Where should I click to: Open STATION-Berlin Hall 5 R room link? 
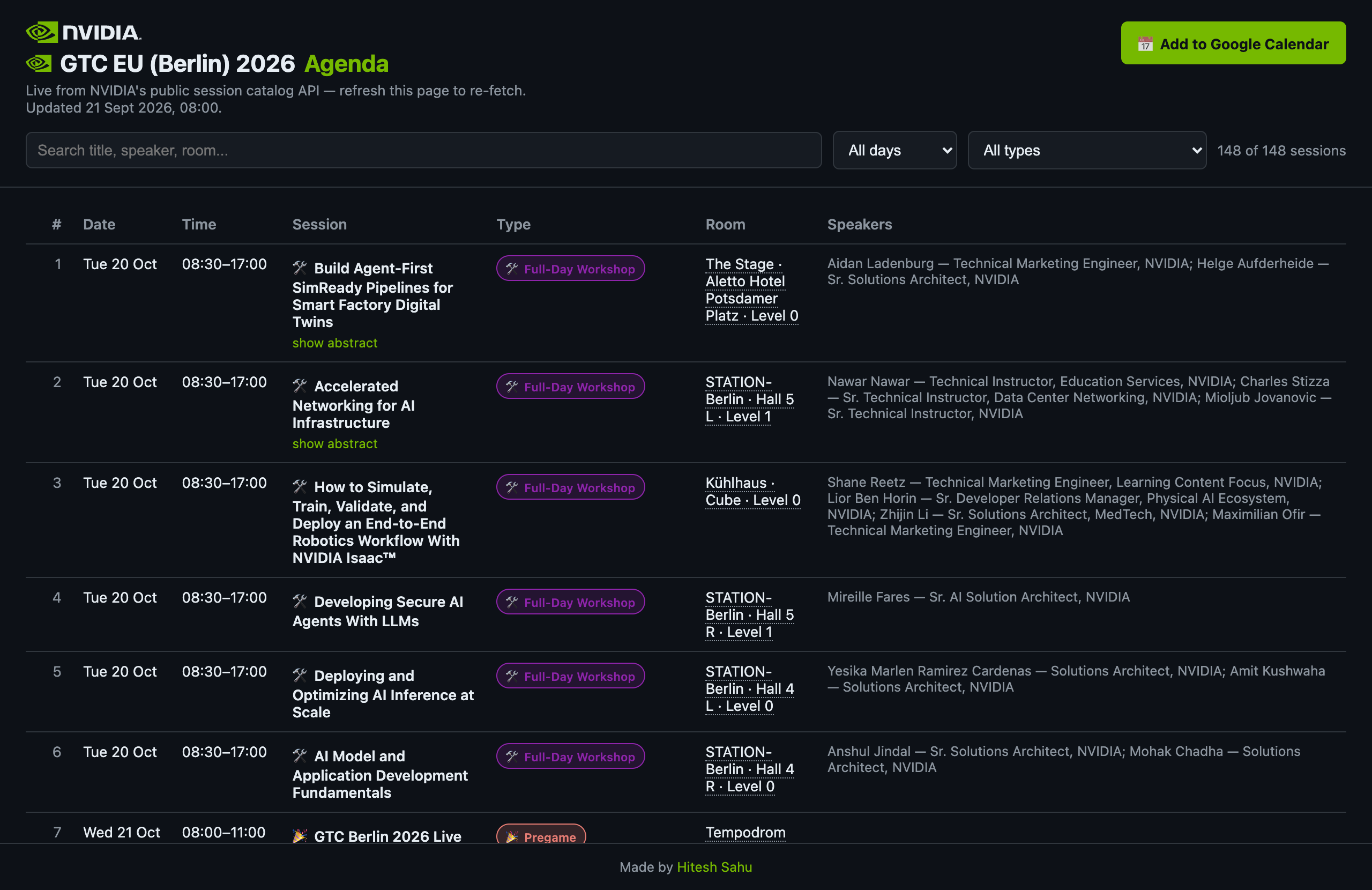(x=749, y=615)
